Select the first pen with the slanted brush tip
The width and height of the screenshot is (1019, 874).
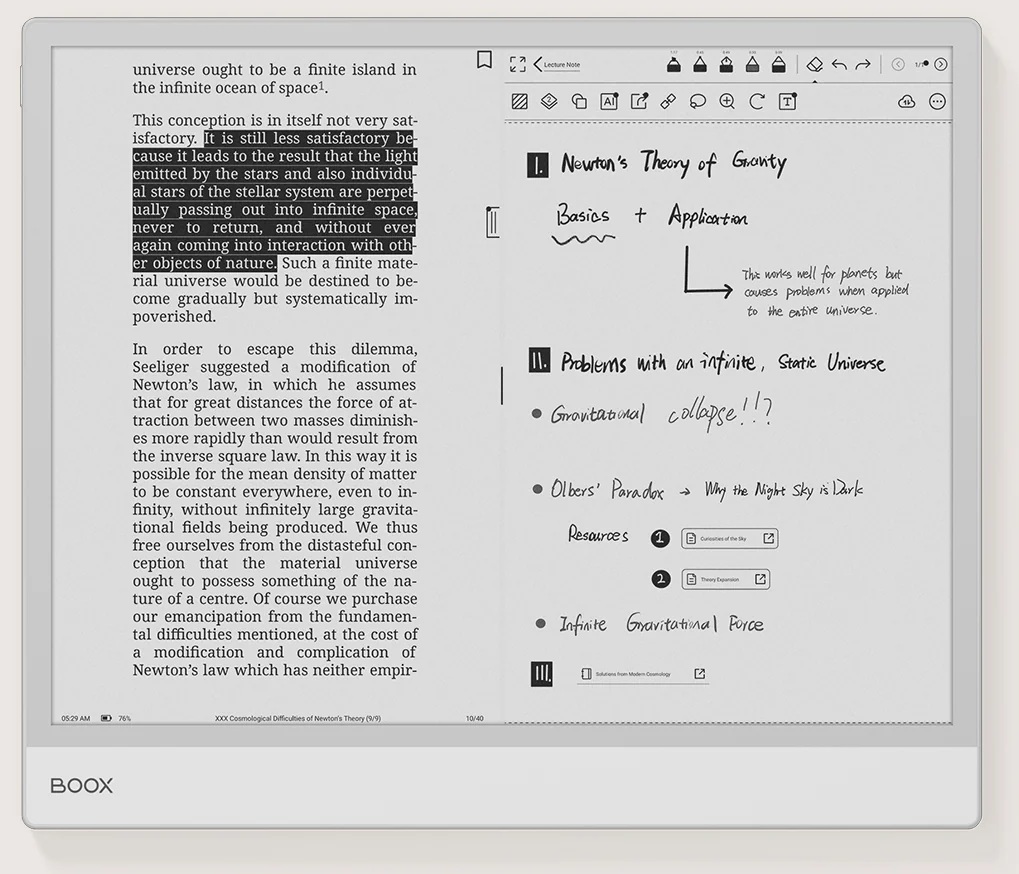click(674, 64)
